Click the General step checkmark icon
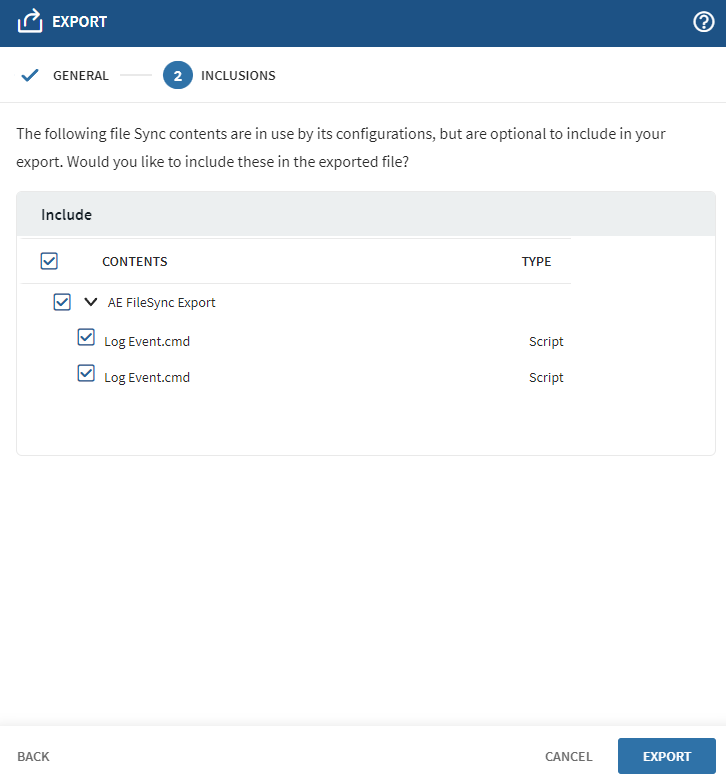The image size is (726, 782). click(x=30, y=75)
